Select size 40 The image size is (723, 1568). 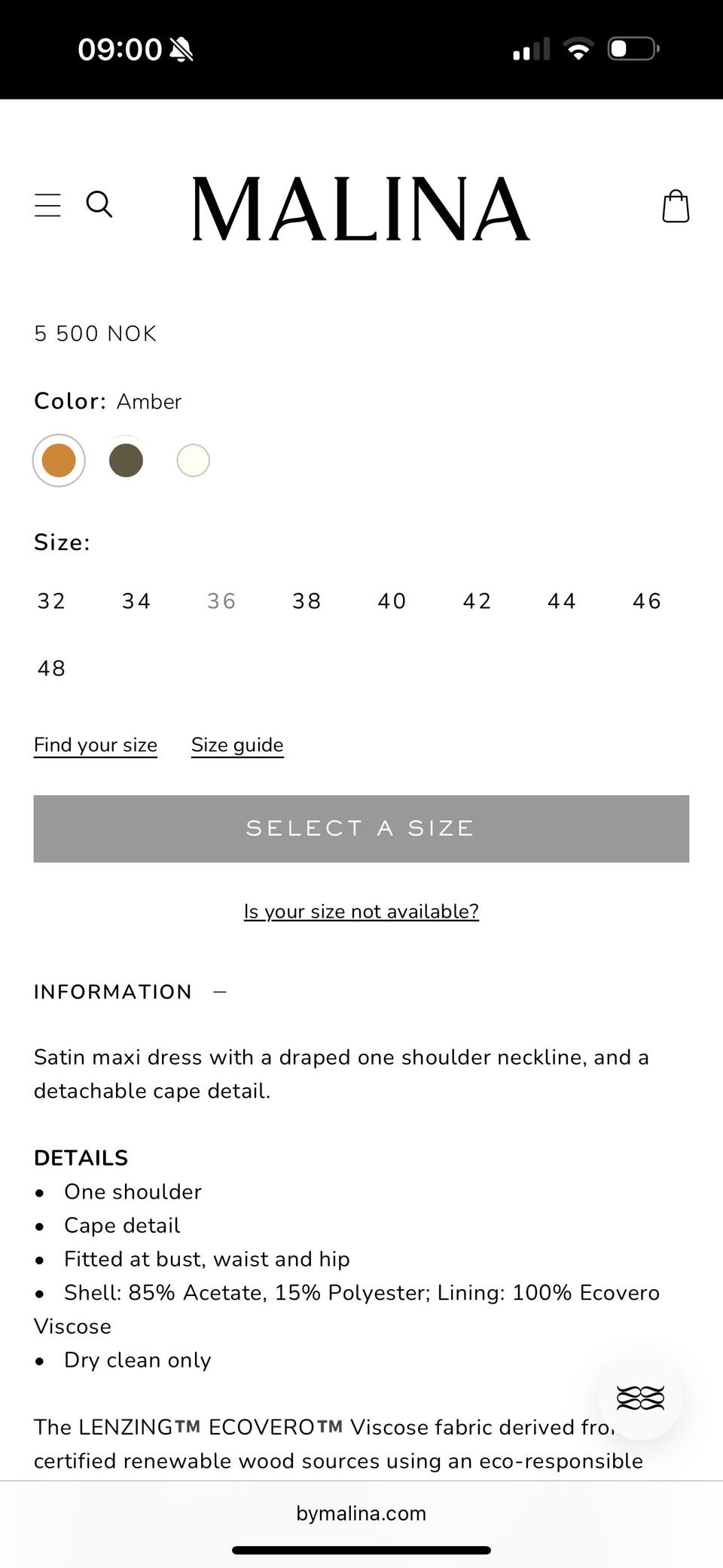(392, 601)
